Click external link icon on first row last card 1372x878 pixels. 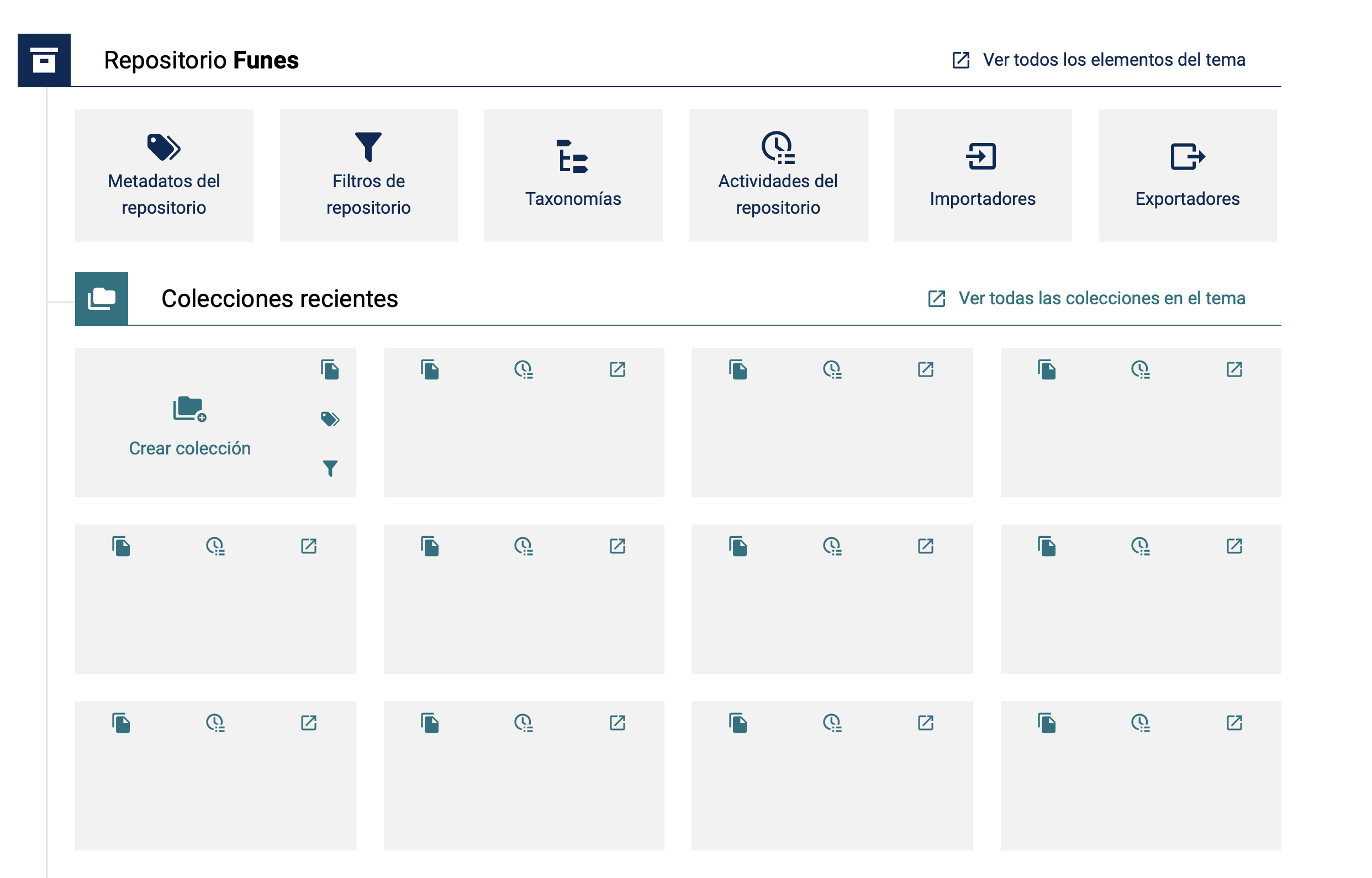point(1234,369)
